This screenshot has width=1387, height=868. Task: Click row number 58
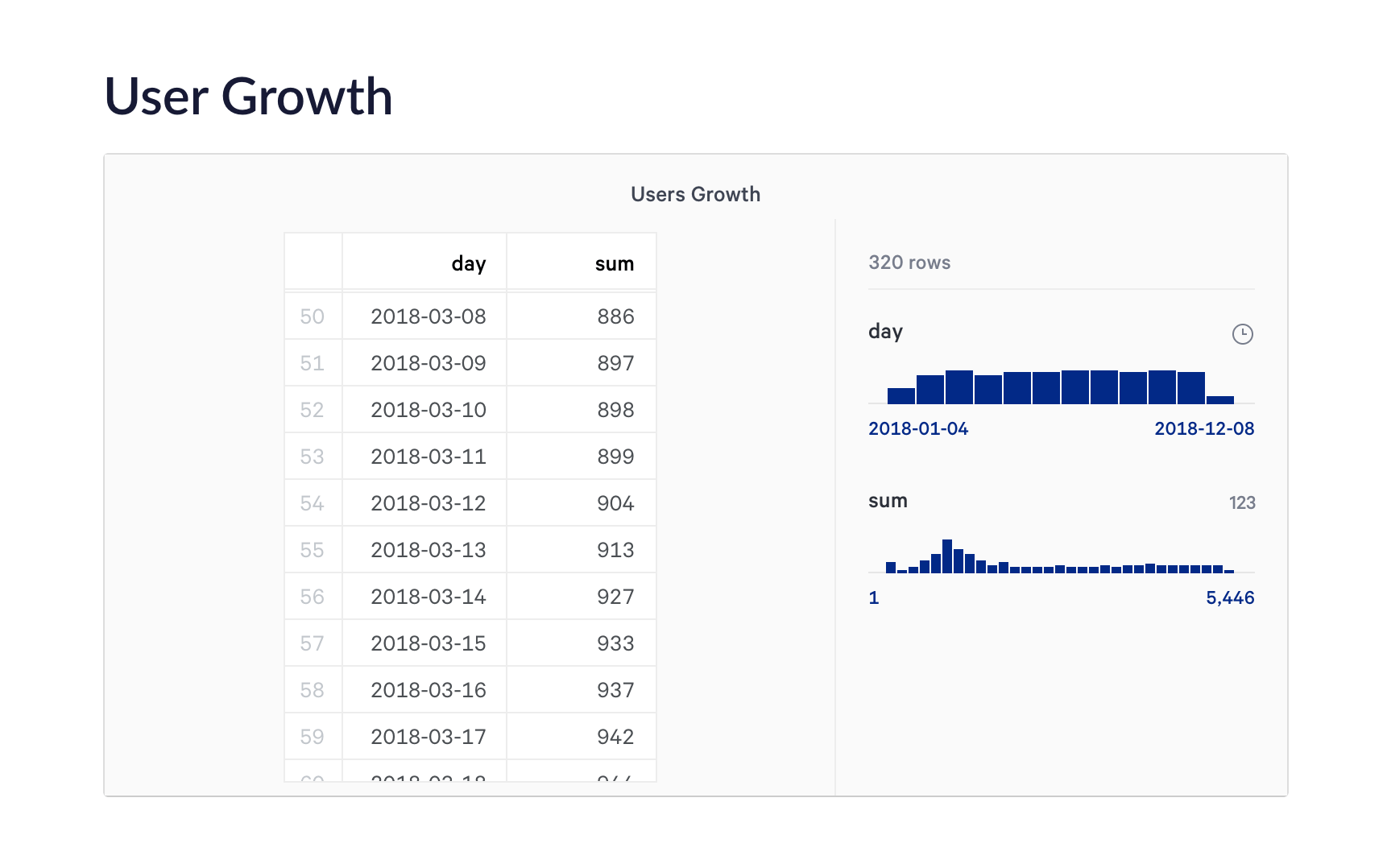click(312, 690)
